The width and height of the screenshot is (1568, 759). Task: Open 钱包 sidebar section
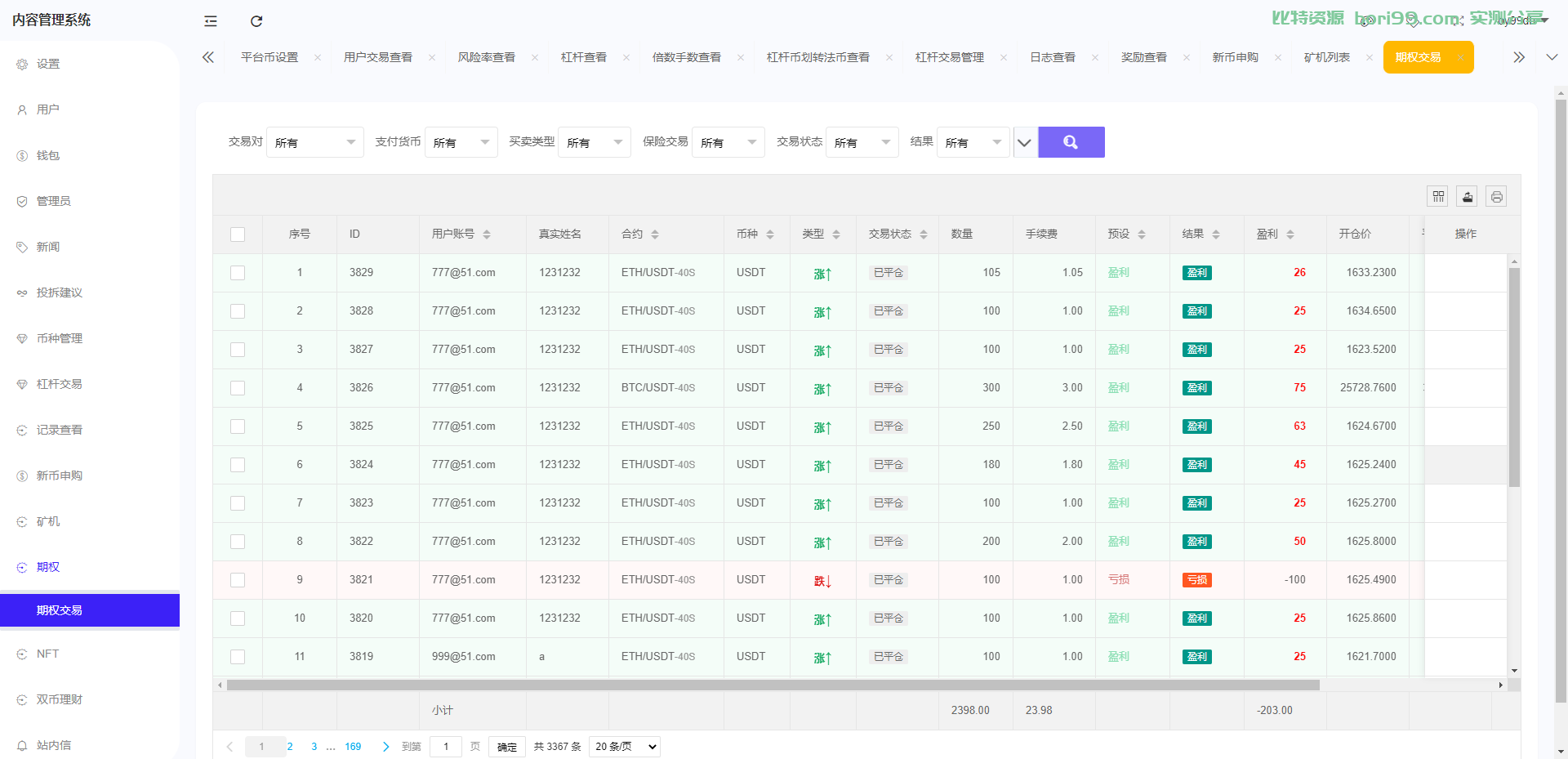point(48,155)
